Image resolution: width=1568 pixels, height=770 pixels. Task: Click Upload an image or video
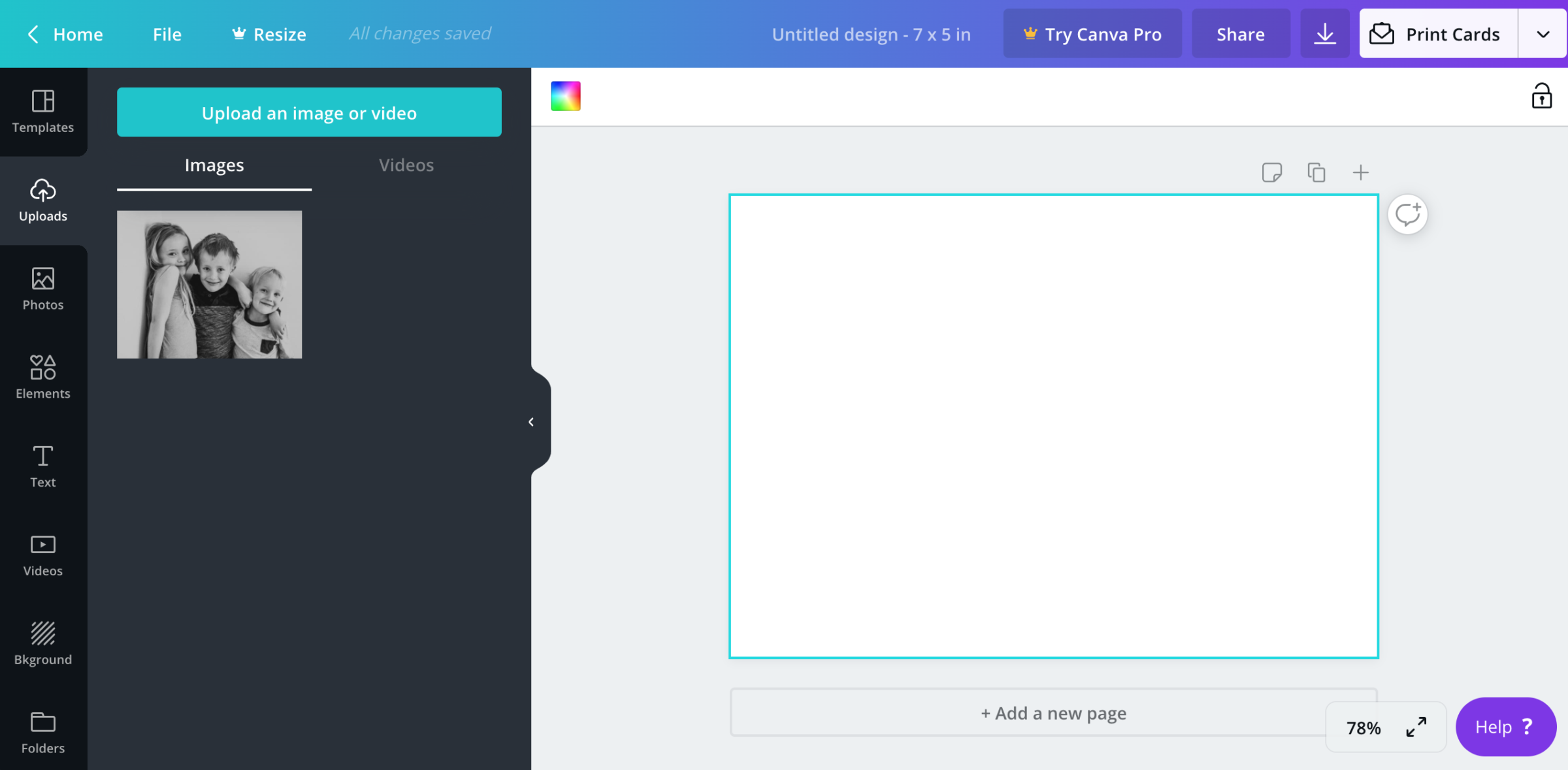click(x=309, y=112)
